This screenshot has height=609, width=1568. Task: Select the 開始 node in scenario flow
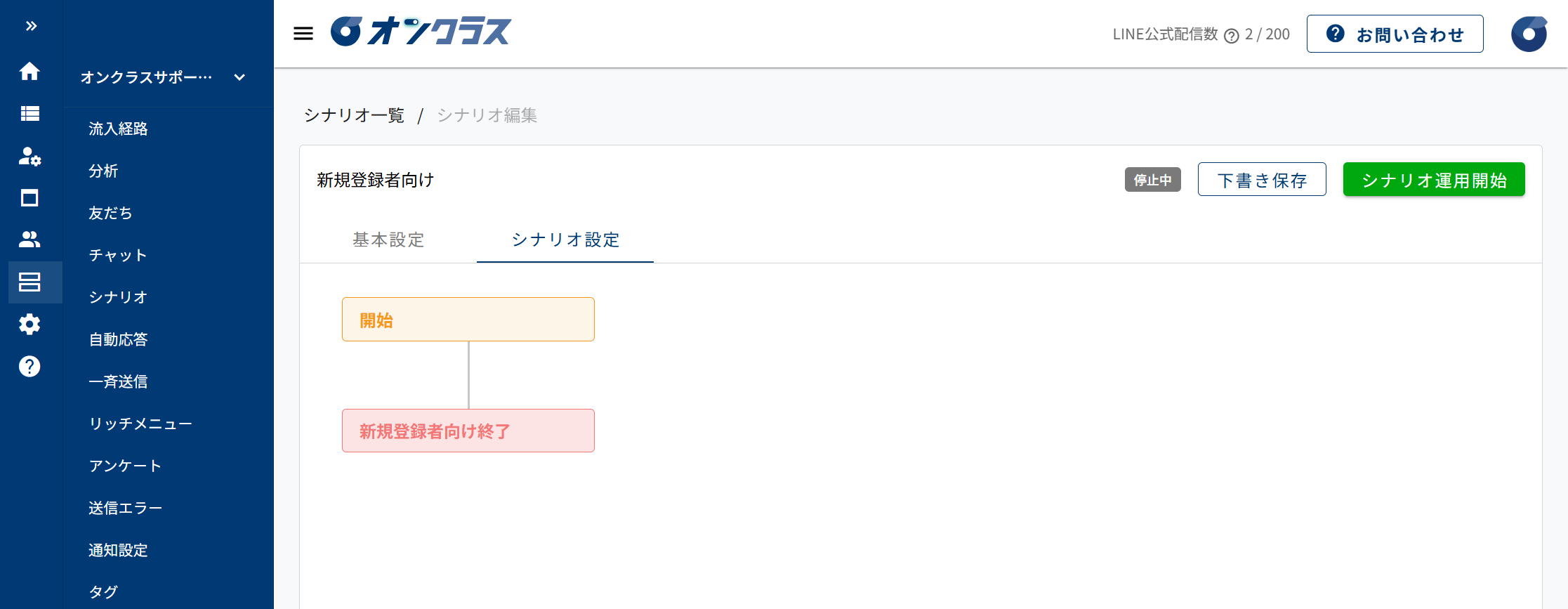click(x=468, y=320)
